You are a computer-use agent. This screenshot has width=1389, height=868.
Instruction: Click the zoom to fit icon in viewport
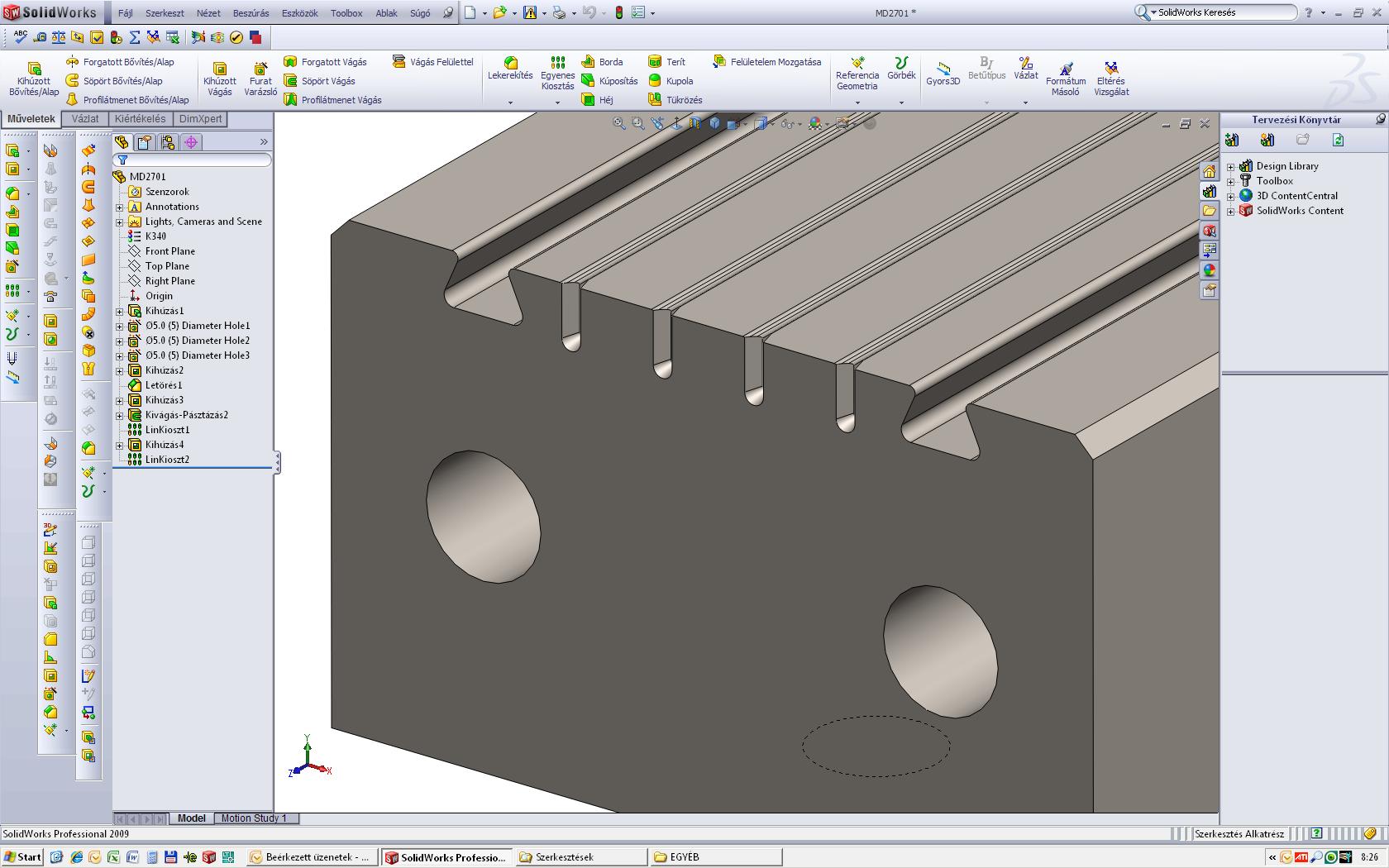point(618,123)
